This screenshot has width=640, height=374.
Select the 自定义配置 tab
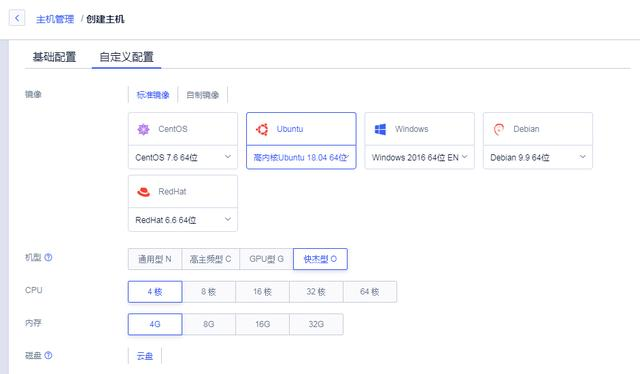127,57
